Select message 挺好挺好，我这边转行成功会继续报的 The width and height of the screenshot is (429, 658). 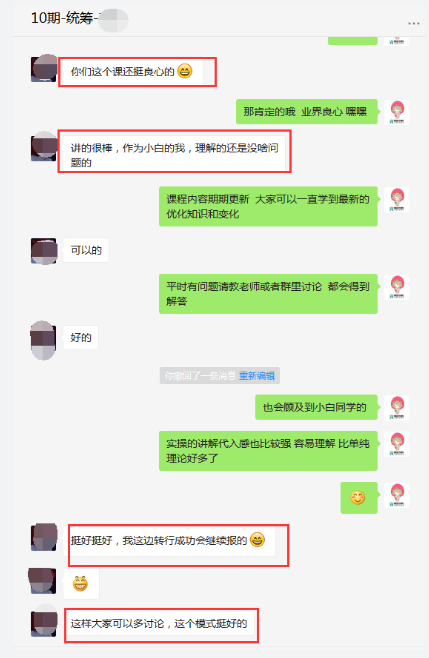pos(172,540)
